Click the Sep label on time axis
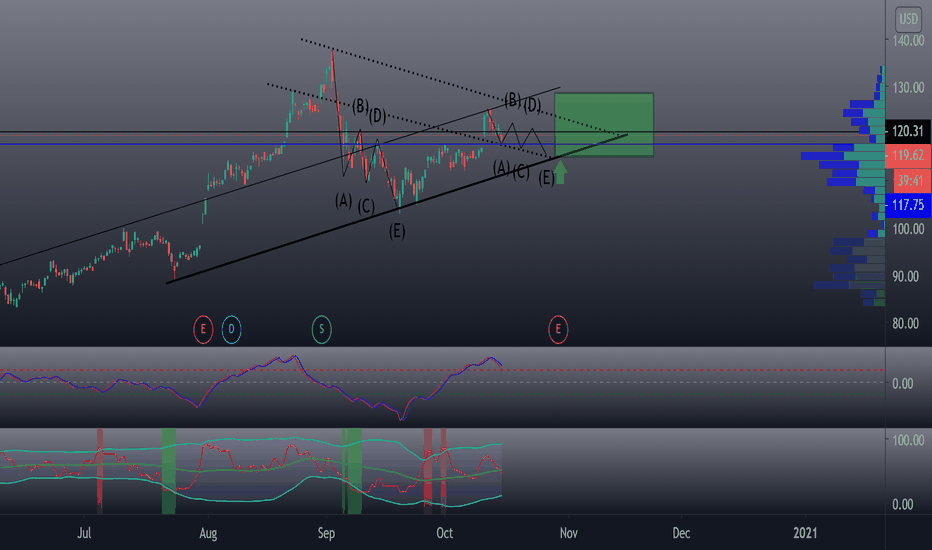The height and width of the screenshot is (550, 932). (x=326, y=533)
